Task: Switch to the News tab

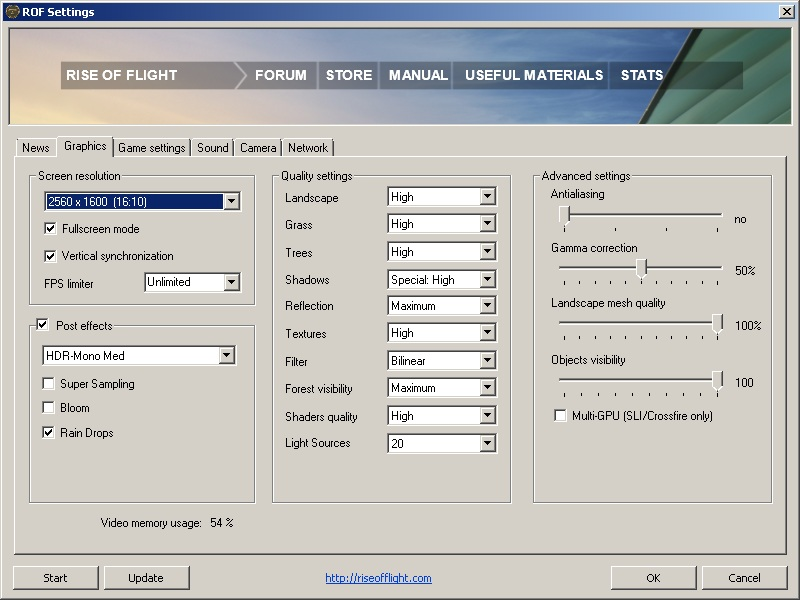Action: click(x=36, y=147)
